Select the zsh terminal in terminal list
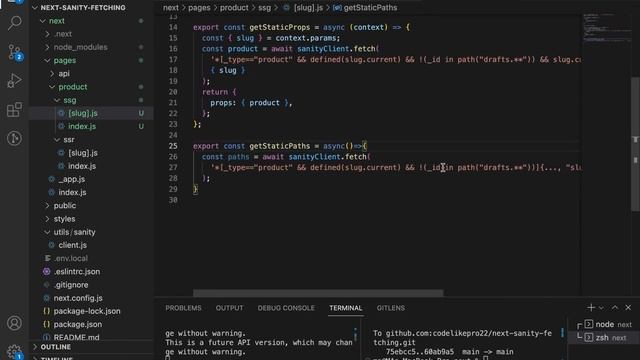Screen dimensions: 640x360 (x=604, y=338)
